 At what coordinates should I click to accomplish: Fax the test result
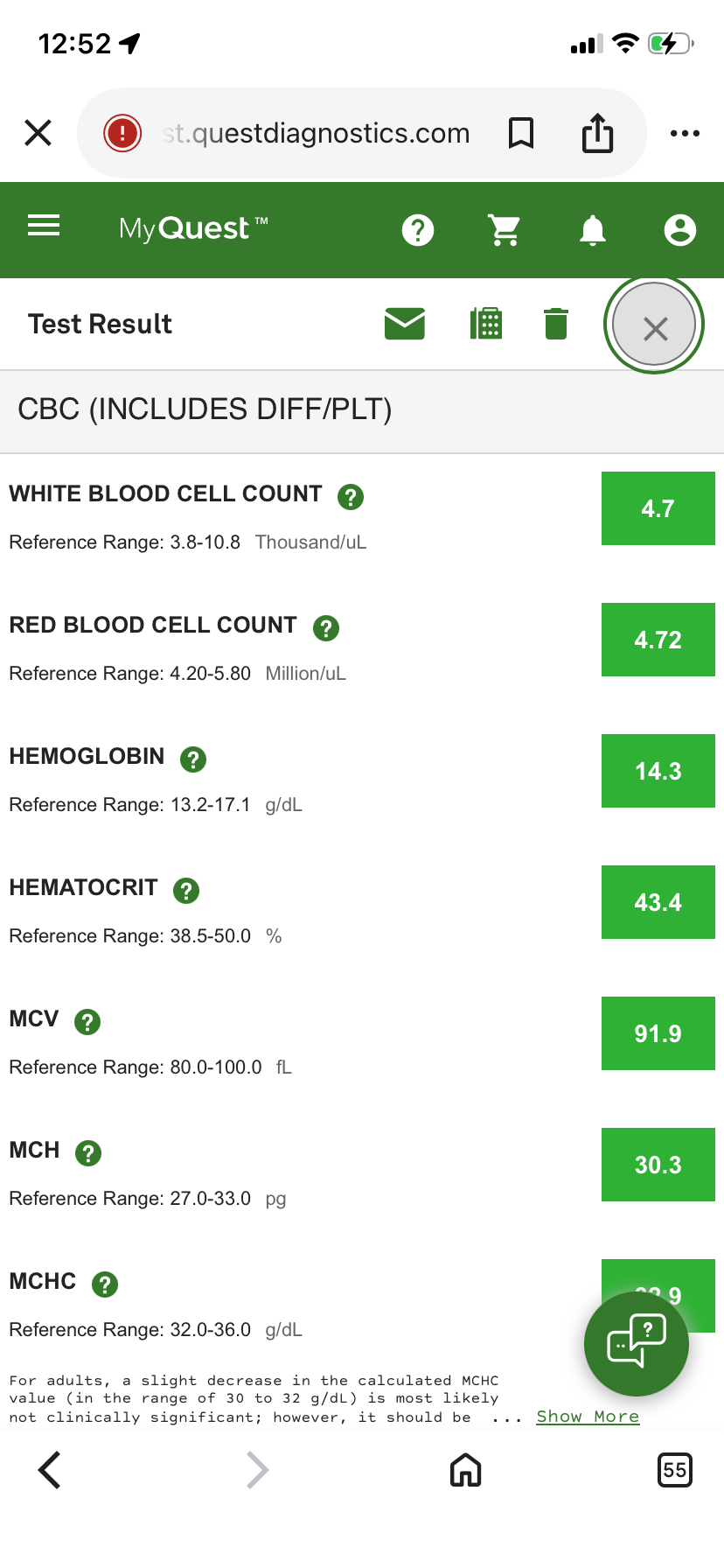(486, 324)
